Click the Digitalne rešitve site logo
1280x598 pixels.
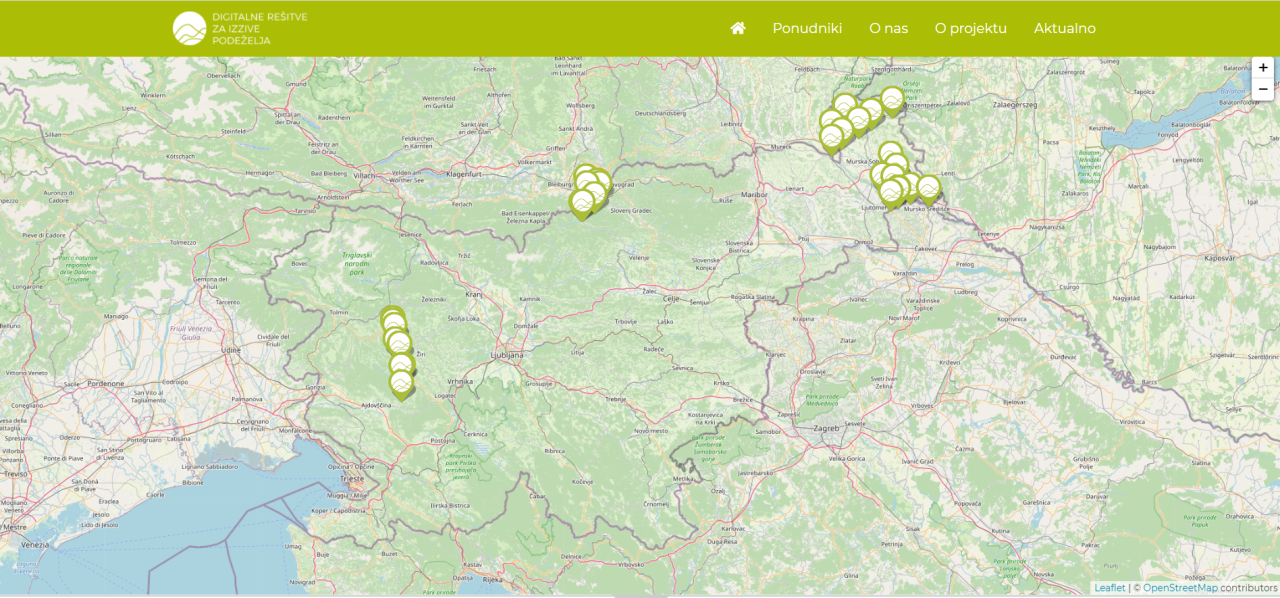[240, 28]
